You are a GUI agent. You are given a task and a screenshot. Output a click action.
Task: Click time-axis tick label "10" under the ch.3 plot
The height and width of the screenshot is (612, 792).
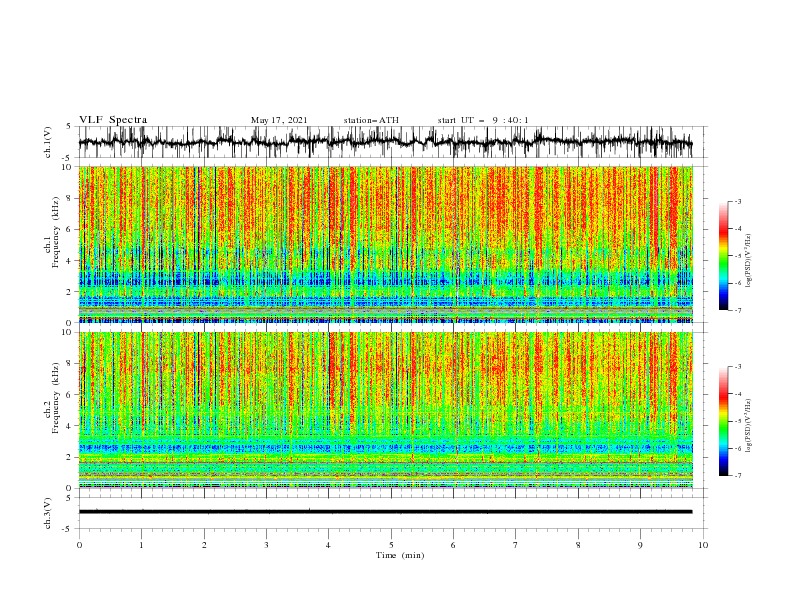703,545
